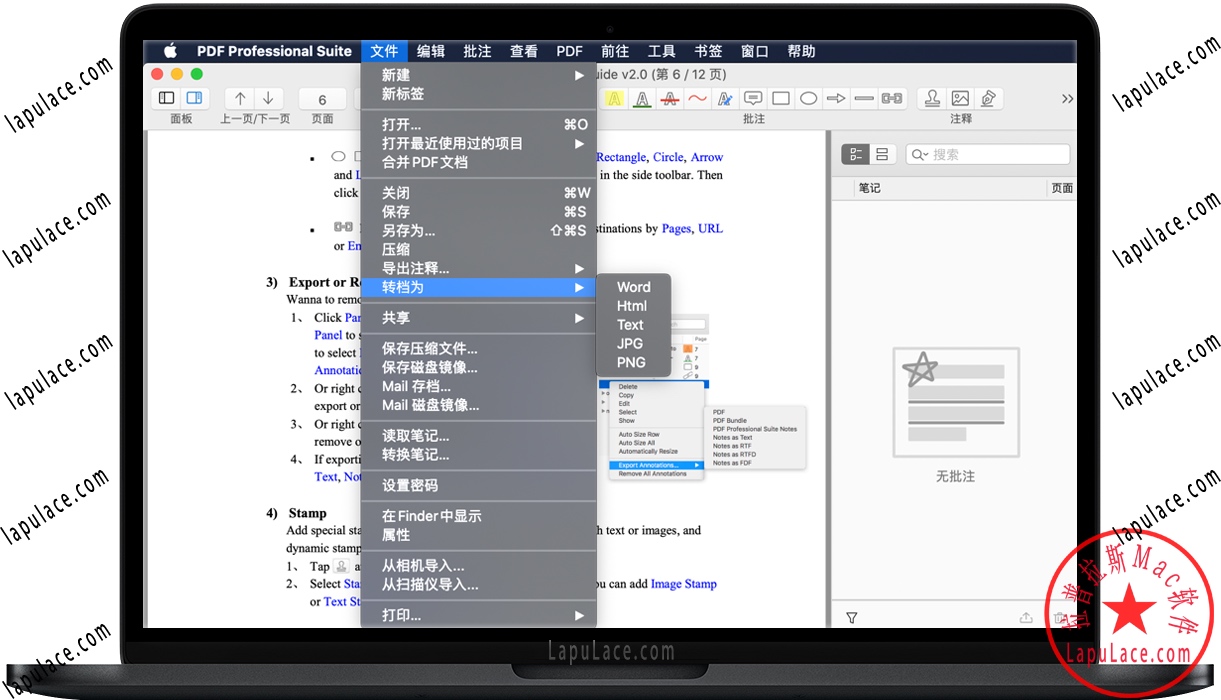The width and height of the screenshot is (1221, 700).
Task: Click the Pages link in the document
Action: click(676, 229)
